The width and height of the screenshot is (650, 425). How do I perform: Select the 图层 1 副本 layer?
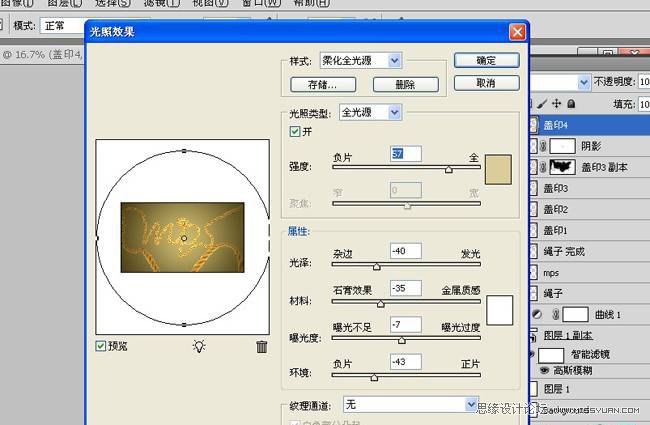coord(589,335)
